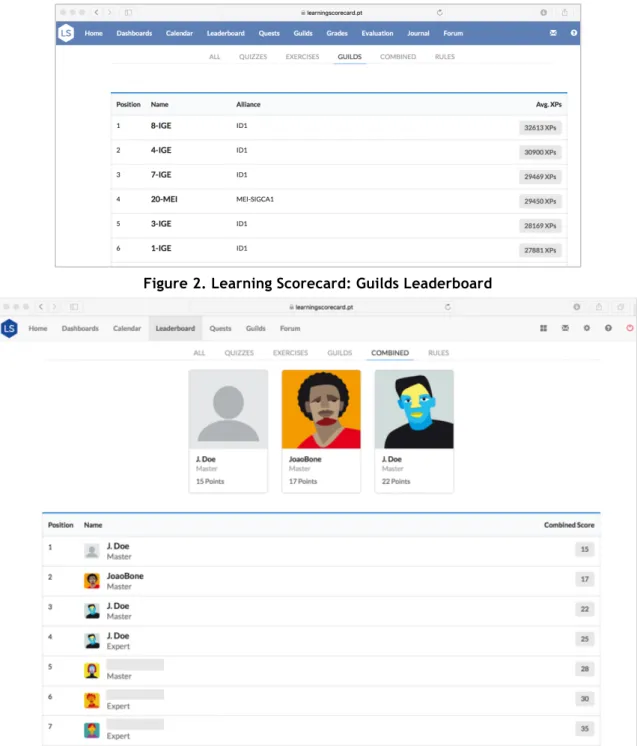The image size is (637, 746).
Task: Open the 20-MEI guild link
Action: pyautogui.click(x=164, y=199)
